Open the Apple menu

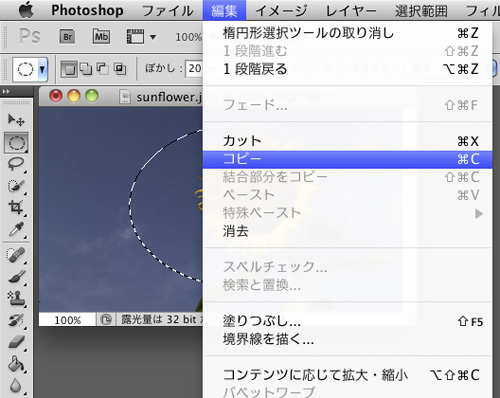(x=26, y=10)
